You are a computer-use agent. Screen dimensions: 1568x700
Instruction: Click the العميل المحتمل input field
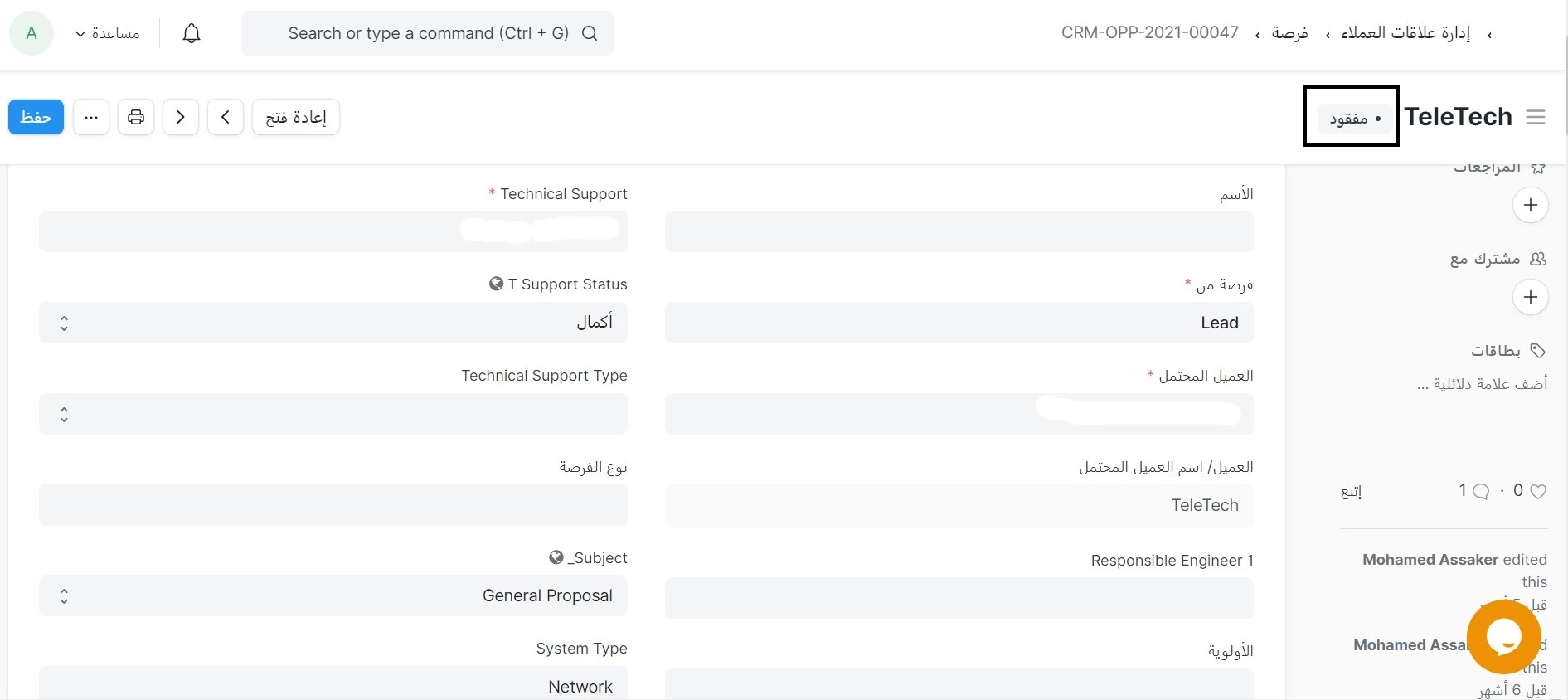(959, 414)
